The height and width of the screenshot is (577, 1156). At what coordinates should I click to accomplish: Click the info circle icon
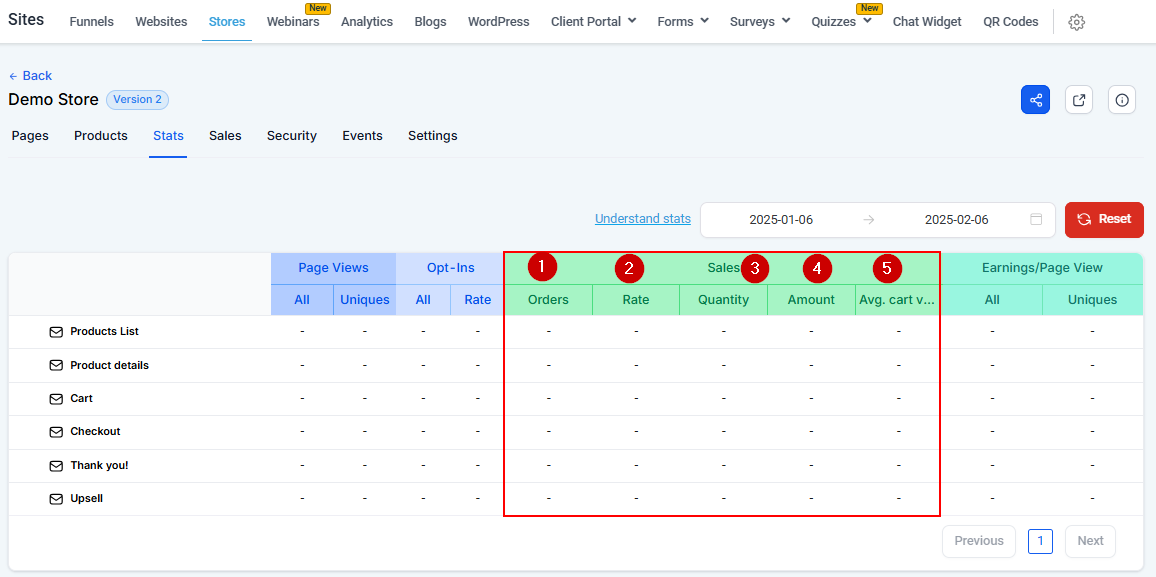1122,99
